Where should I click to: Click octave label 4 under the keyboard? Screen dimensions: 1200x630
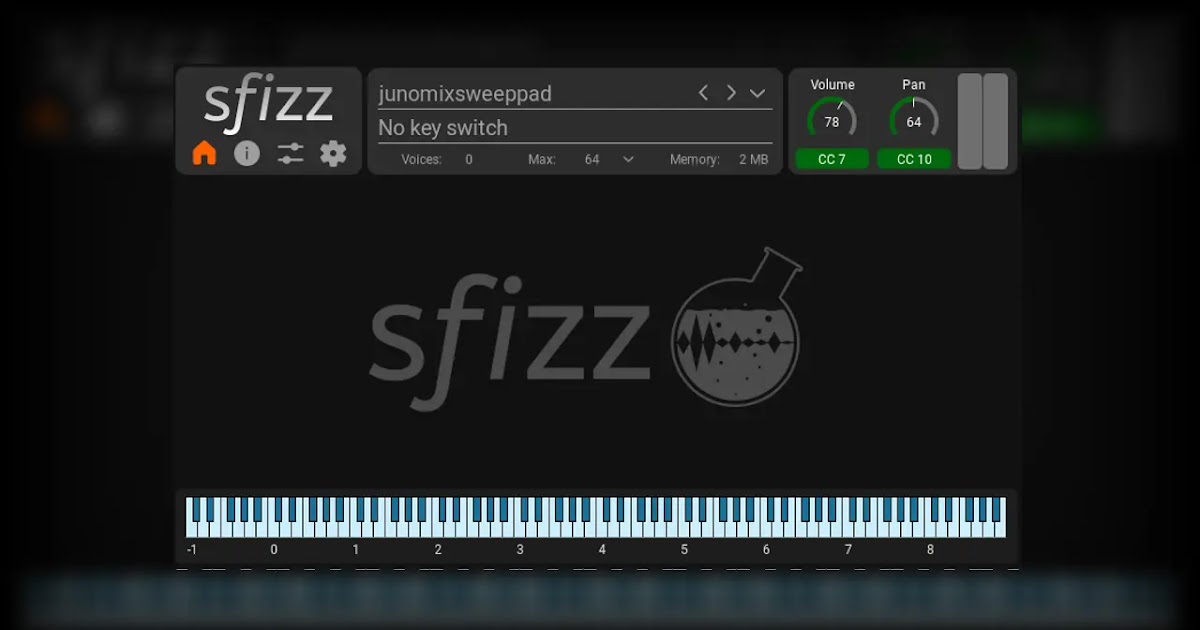point(602,549)
